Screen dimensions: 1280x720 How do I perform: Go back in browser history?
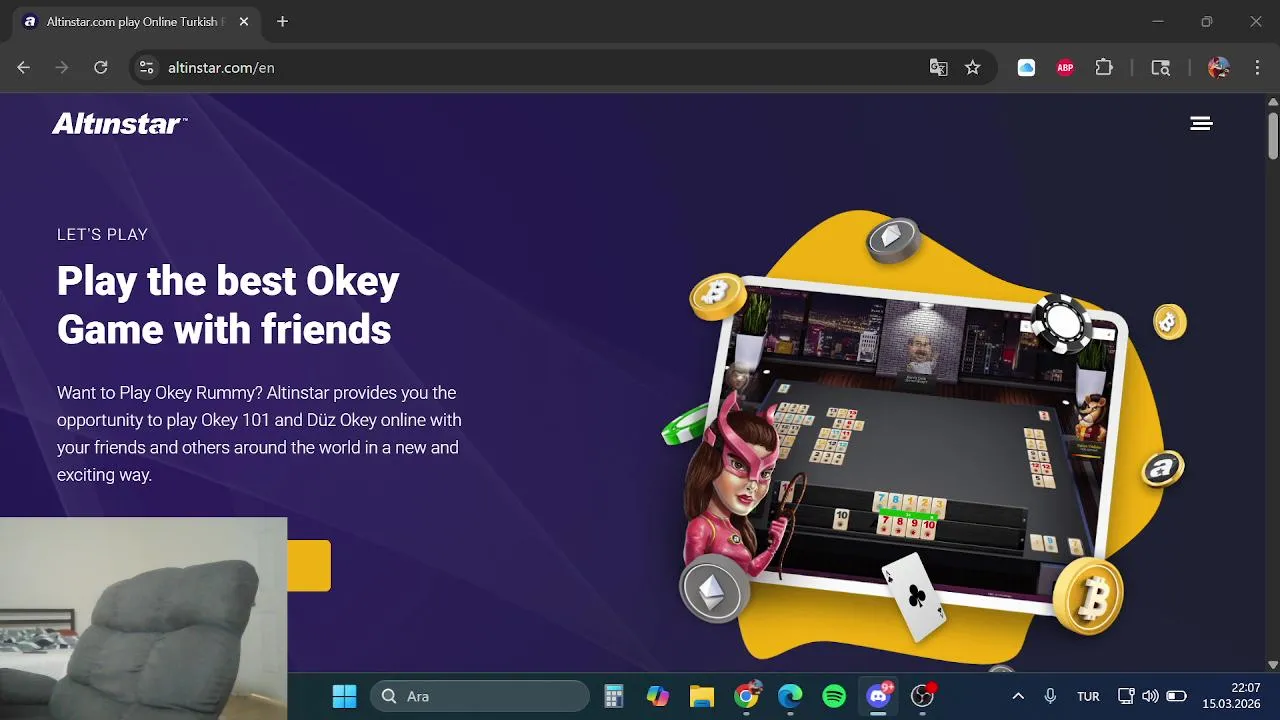pyautogui.click(x=24, y=67)
